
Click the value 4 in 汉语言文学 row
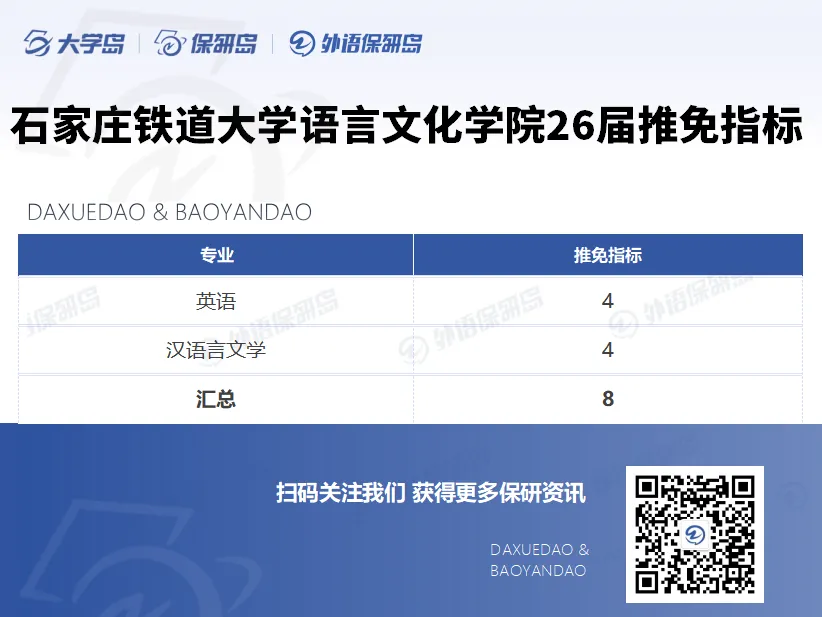point(608,350)
